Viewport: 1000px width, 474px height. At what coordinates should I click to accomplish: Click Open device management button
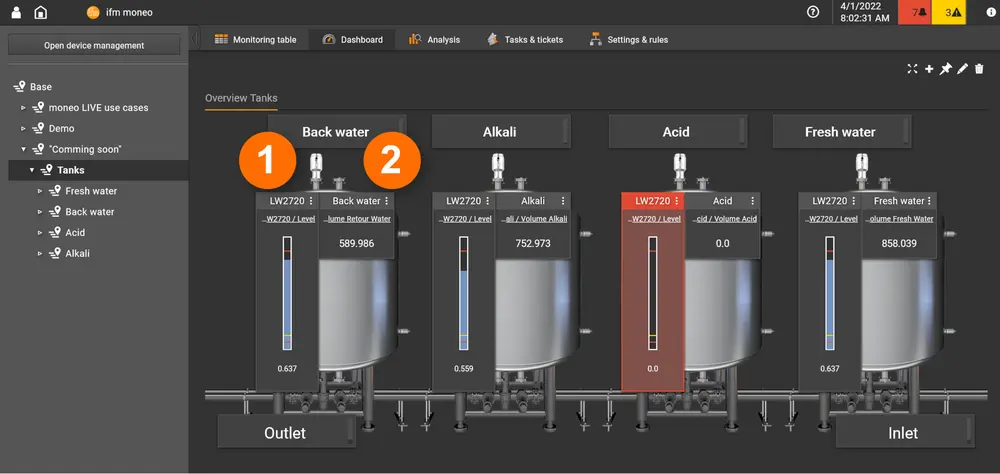(94, 45)
